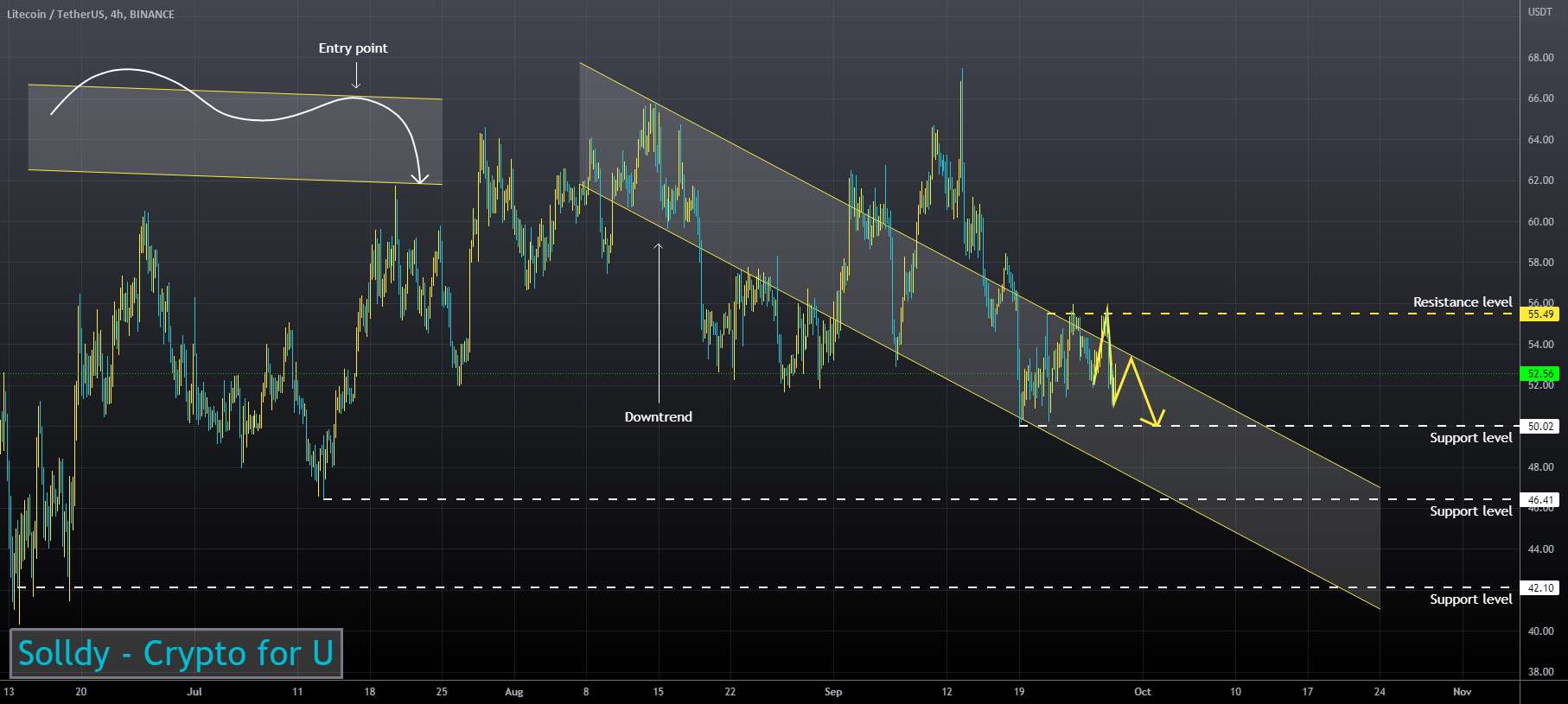
Task: Click the 60.00 price axis tick
Action: pos(1540,222)
